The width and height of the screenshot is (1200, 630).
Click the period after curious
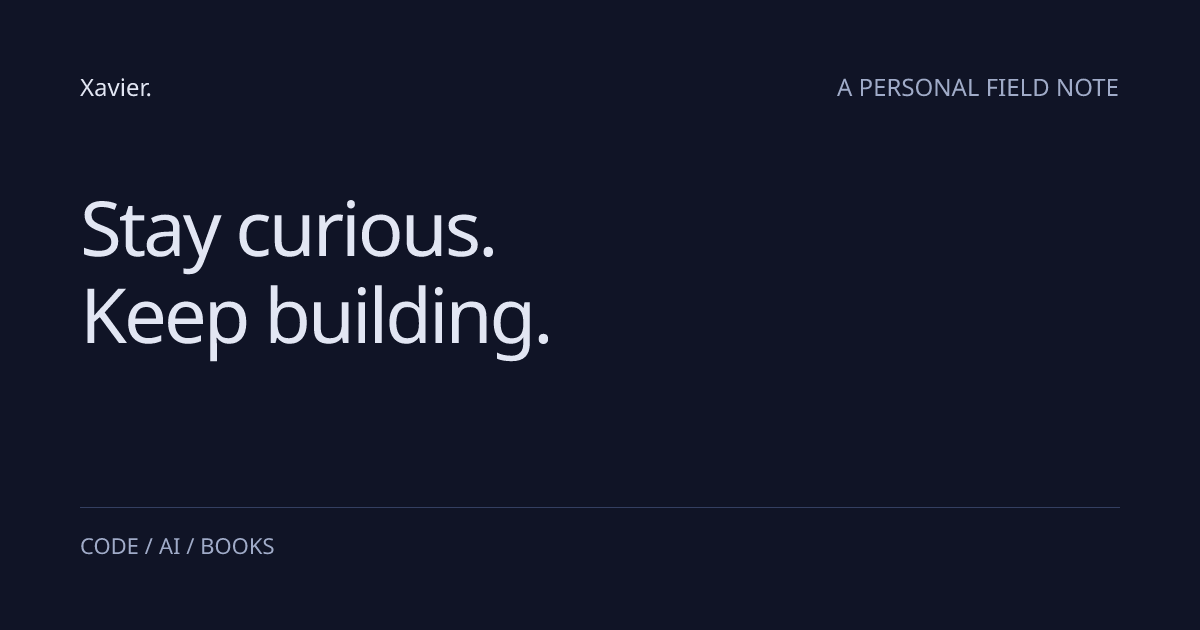pos(488,256)
